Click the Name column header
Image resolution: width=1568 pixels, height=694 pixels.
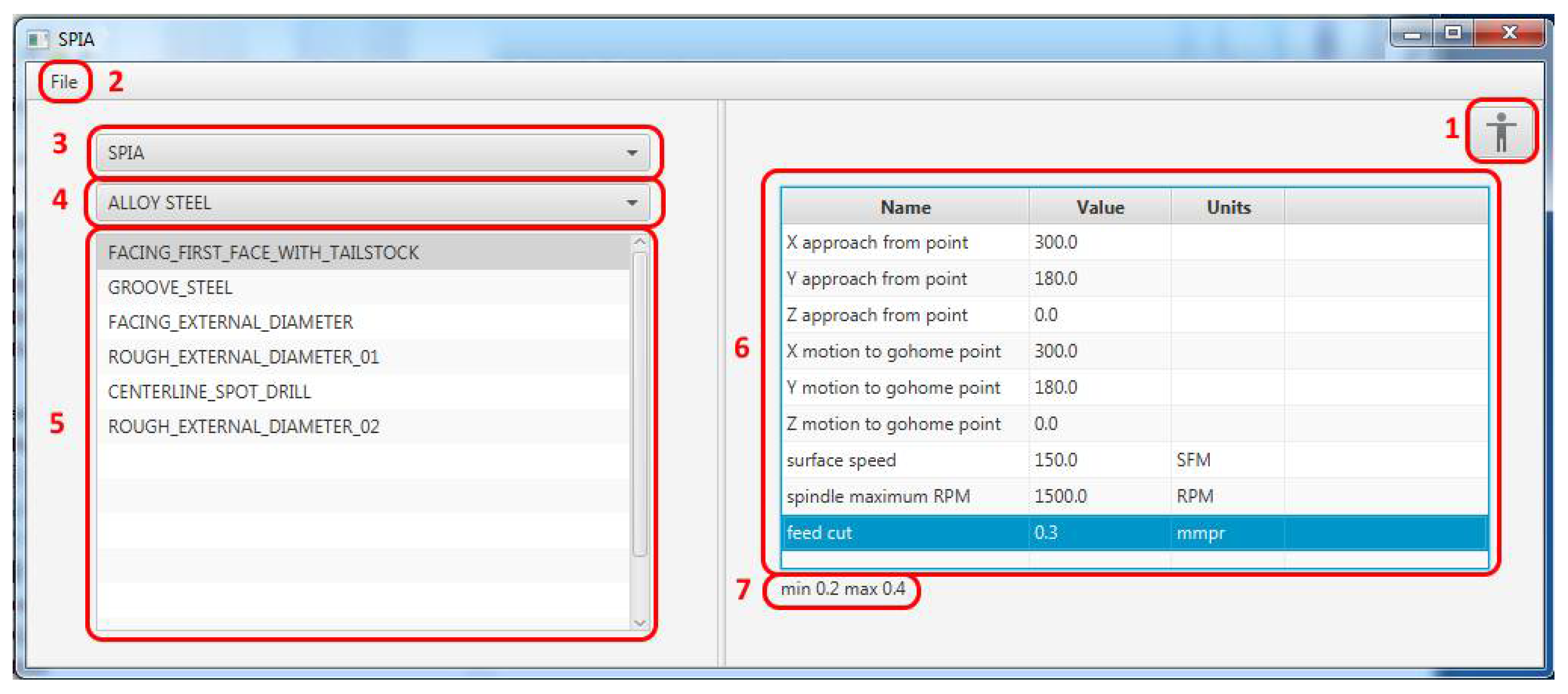coord(905,207)
